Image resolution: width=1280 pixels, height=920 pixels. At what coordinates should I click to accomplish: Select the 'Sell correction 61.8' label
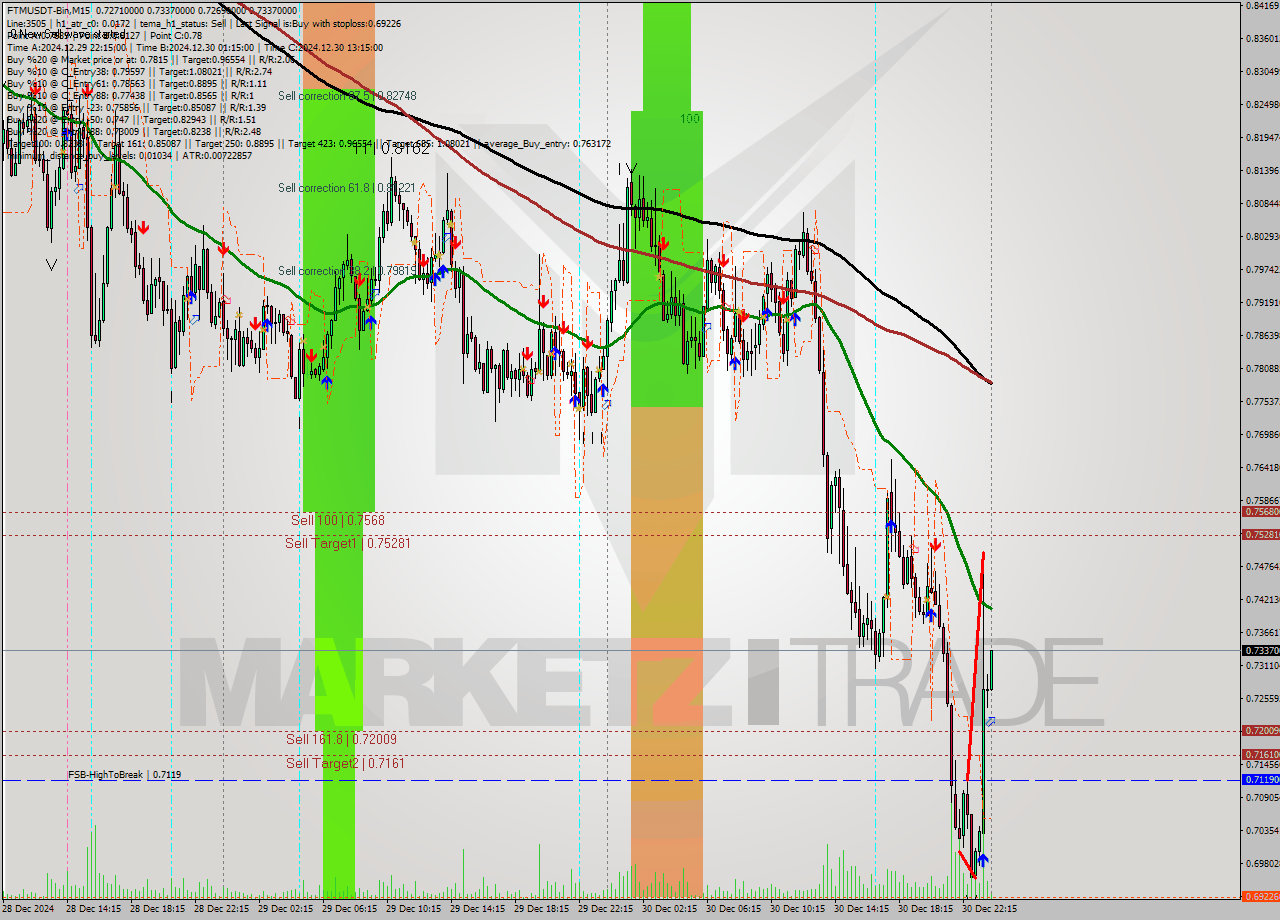pyautogui.click(x=346, y=187)
